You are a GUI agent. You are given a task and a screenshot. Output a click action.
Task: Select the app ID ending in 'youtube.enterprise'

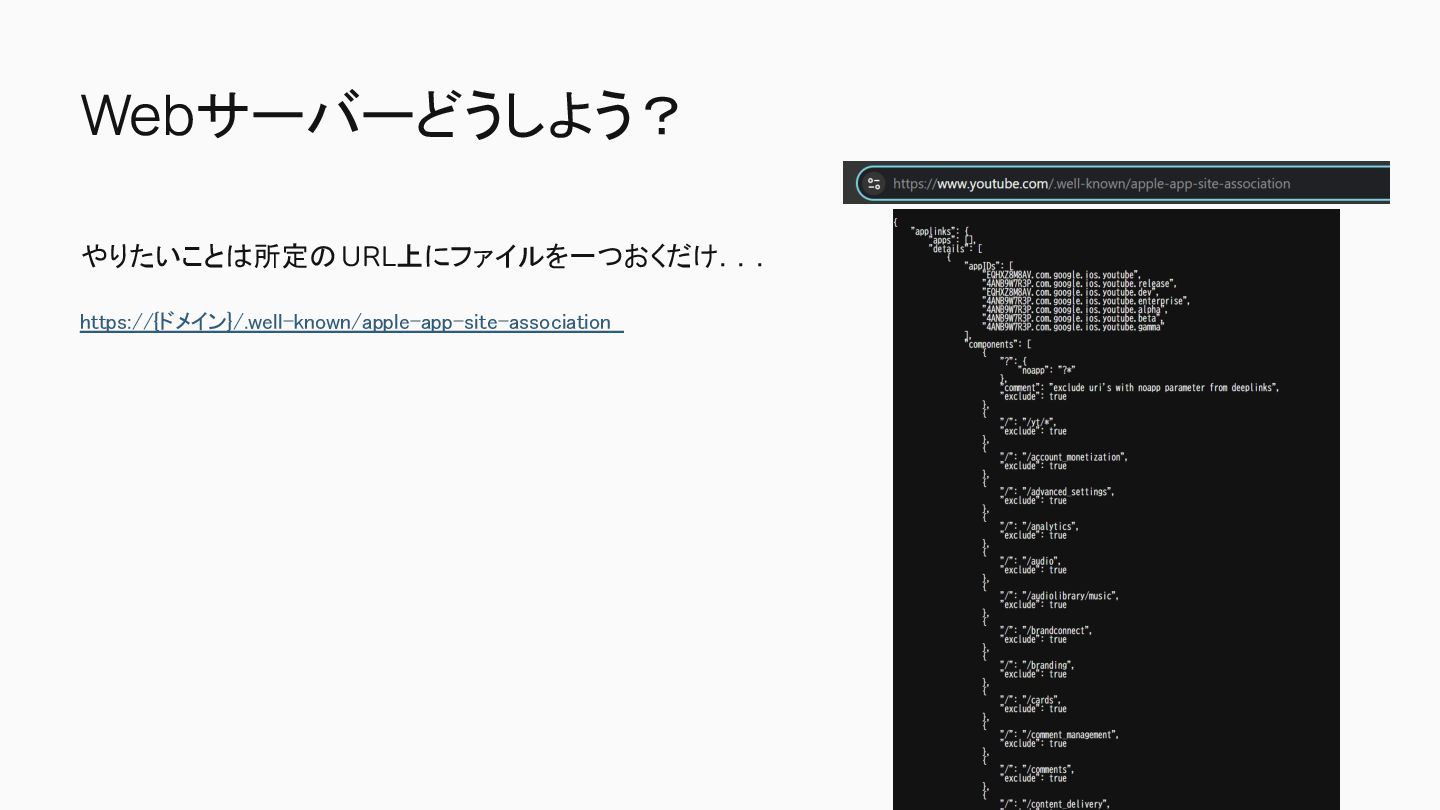(1086, 301)
